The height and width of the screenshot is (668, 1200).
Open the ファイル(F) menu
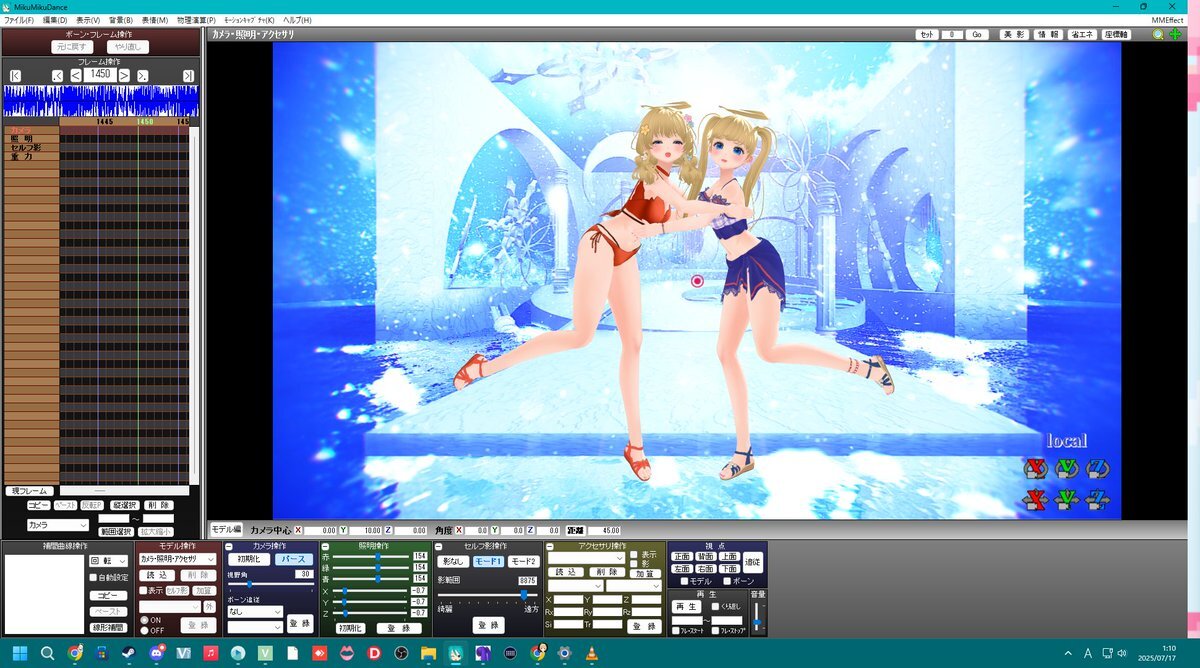tap(18, 20)
